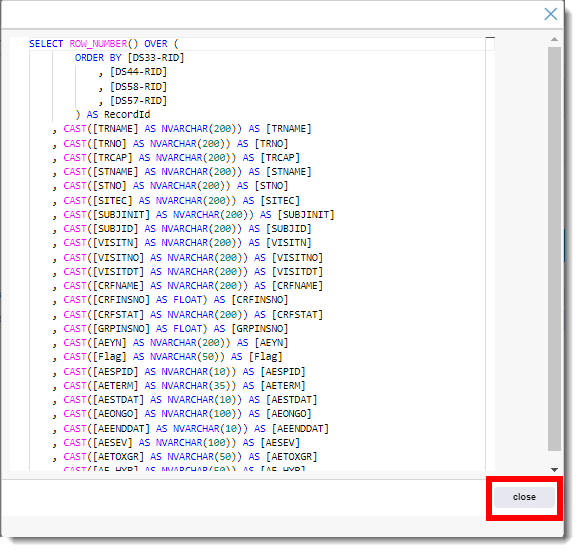
Task: Click the AS [TRNO] alias
Action: [x=263, y=144]
